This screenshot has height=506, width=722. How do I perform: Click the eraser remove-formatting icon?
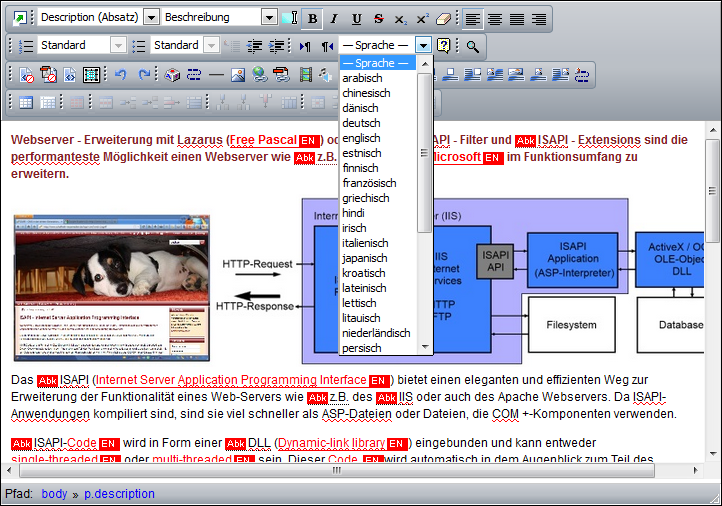[x=443, y=18]
